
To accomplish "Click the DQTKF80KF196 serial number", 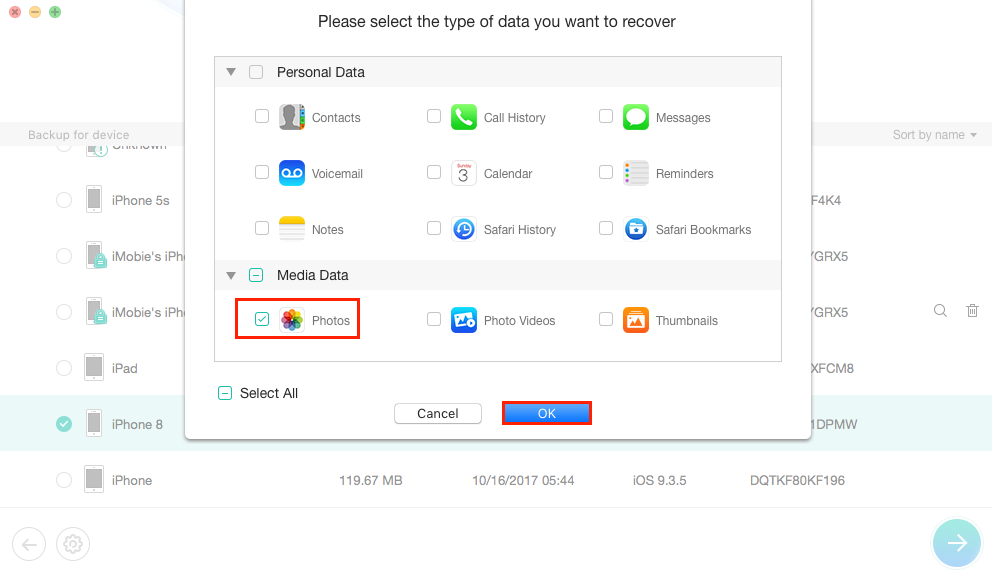I will click(797, 480).
